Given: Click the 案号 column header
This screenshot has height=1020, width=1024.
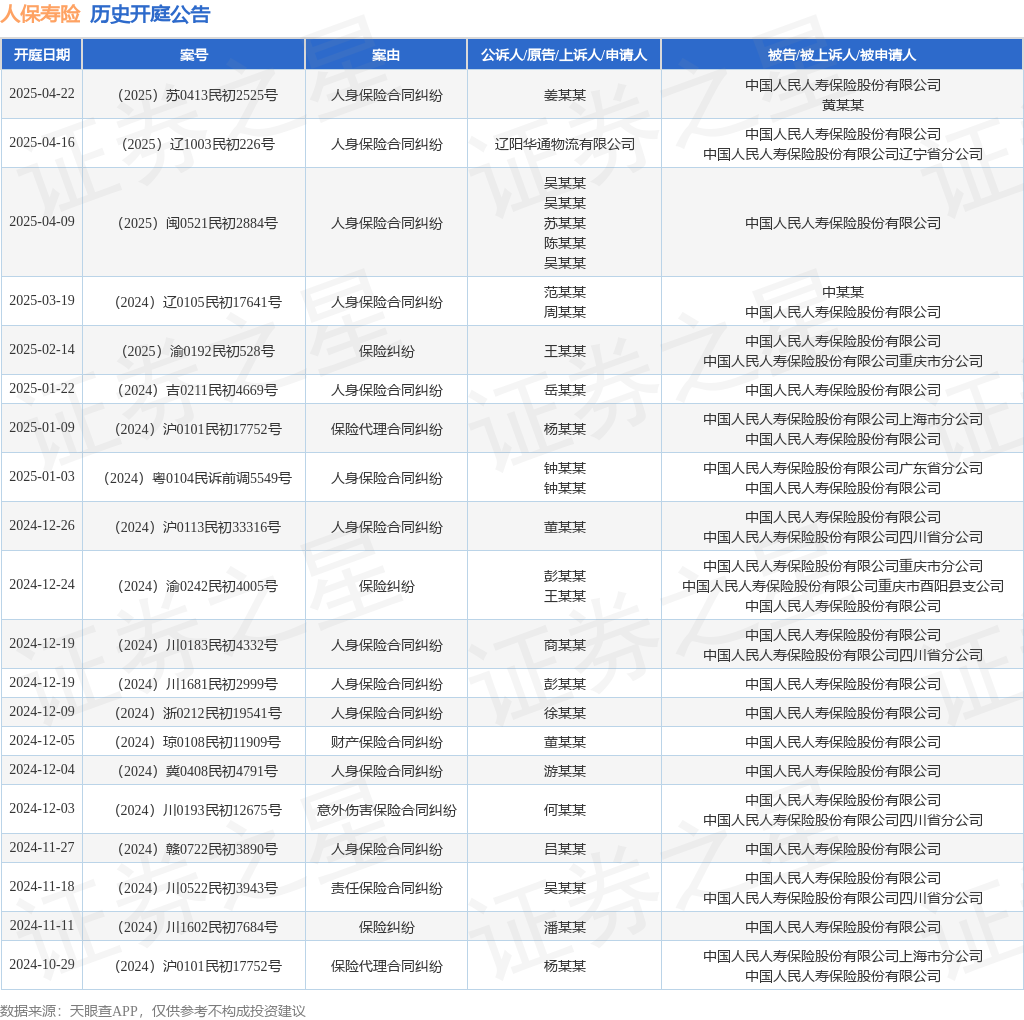Looking at the screenshot, I should coord(194,55).
